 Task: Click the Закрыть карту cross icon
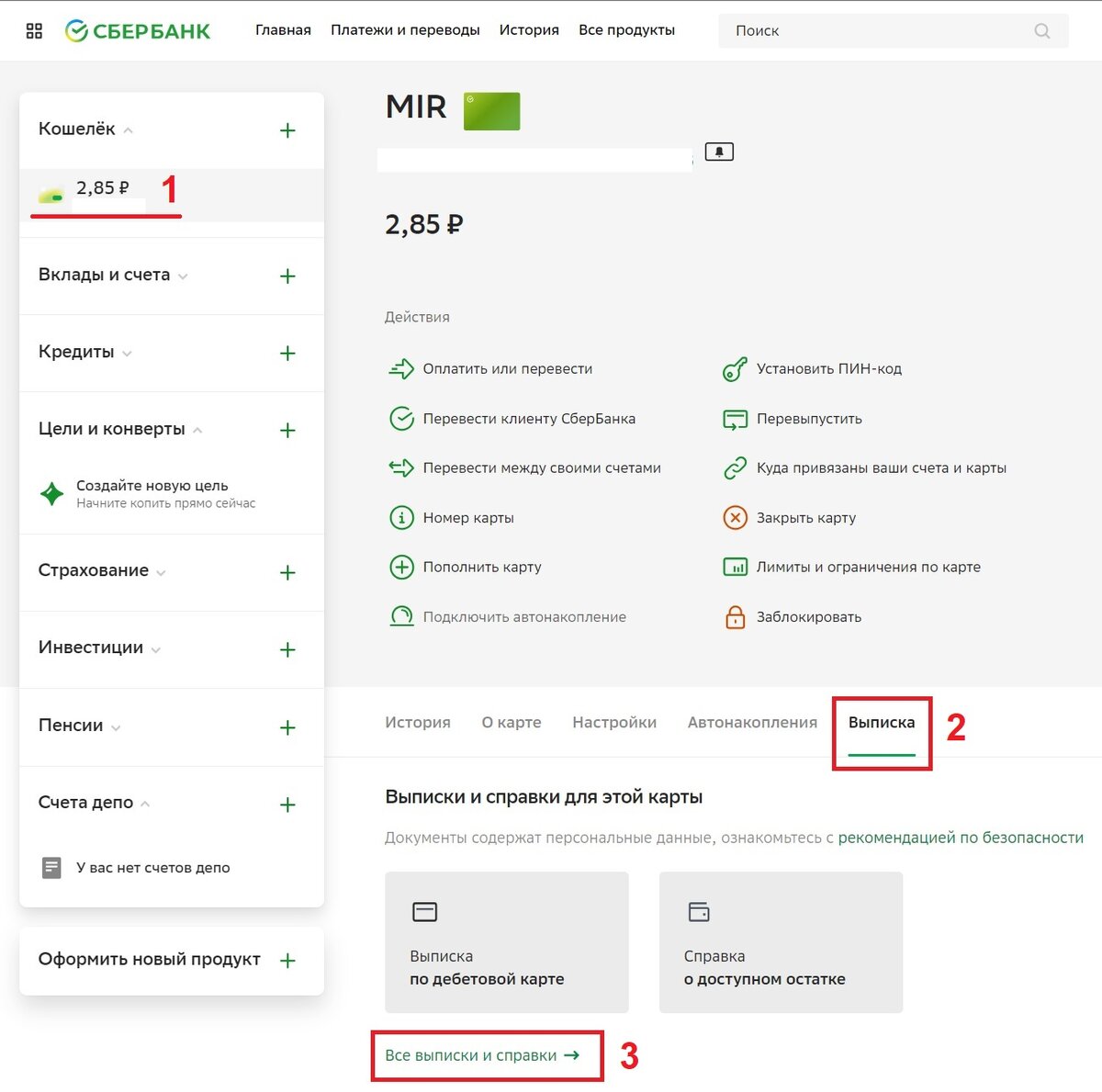pos(735,518)
